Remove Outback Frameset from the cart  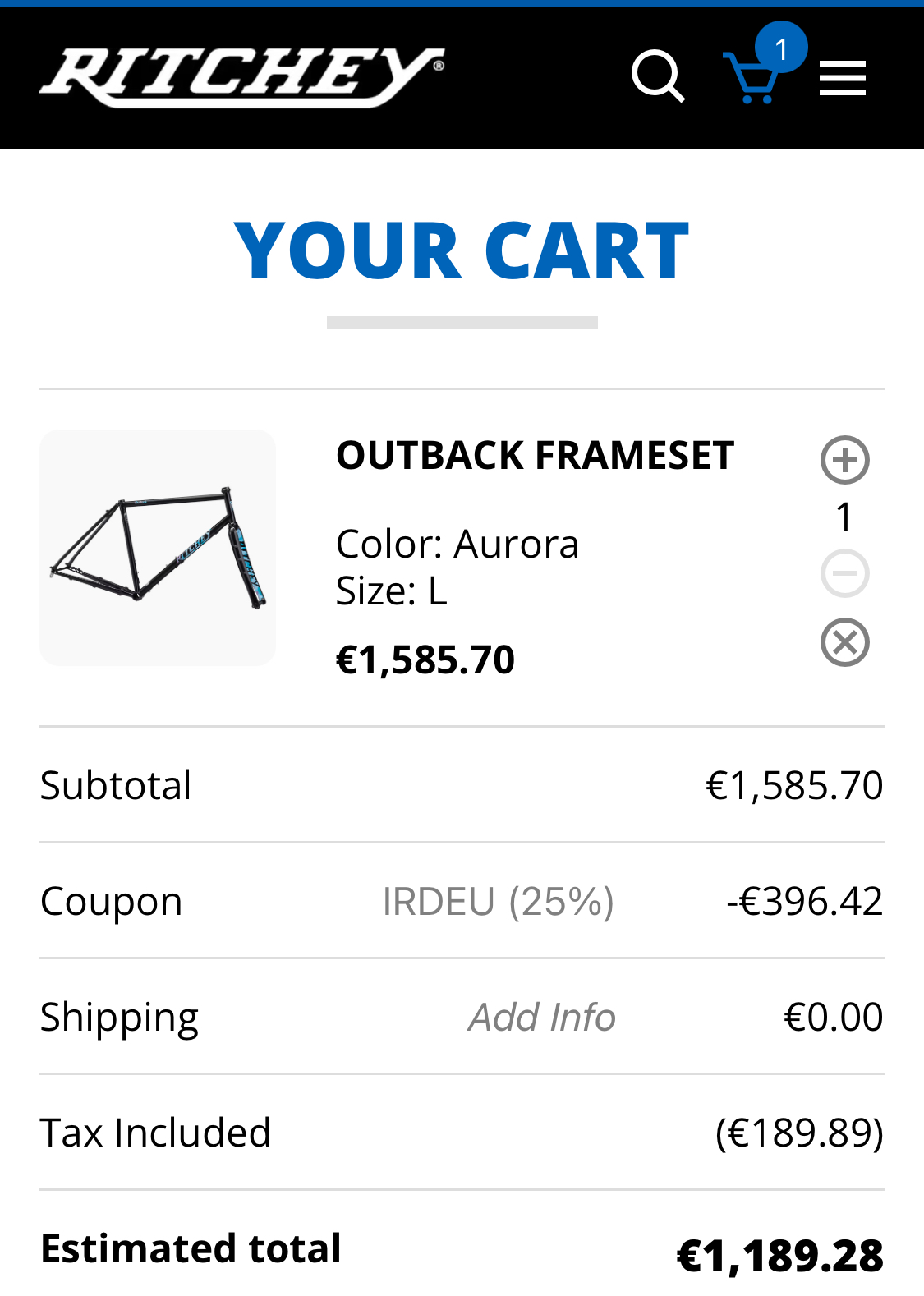(x=844, y=641)
